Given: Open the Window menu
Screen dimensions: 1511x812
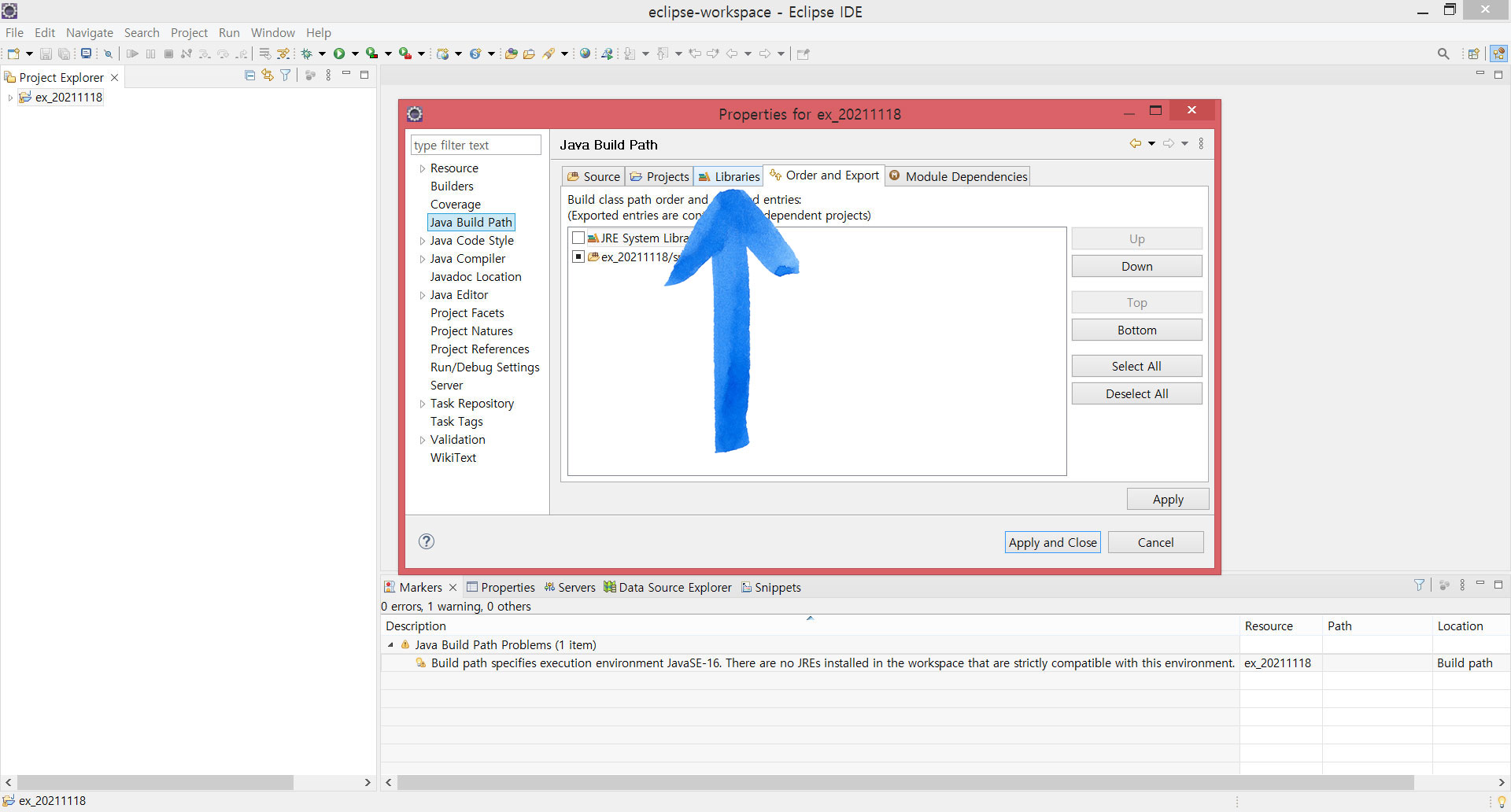Looking at the screenshot, I should pyautogui.click(x=272, y=32).
